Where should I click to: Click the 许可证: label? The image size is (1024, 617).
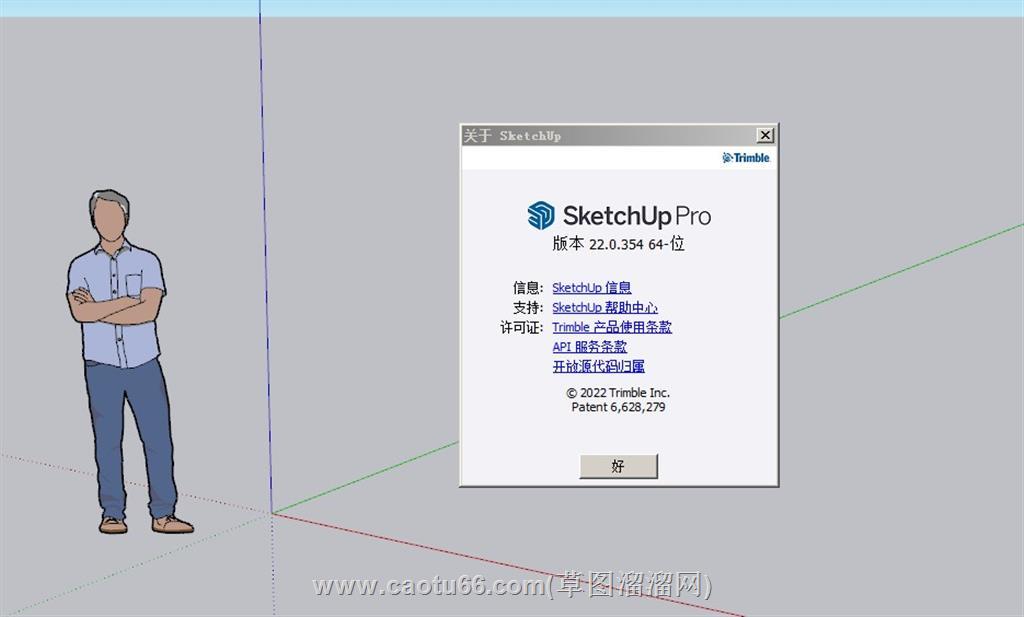pyautogui.click(x=522, y=327)
